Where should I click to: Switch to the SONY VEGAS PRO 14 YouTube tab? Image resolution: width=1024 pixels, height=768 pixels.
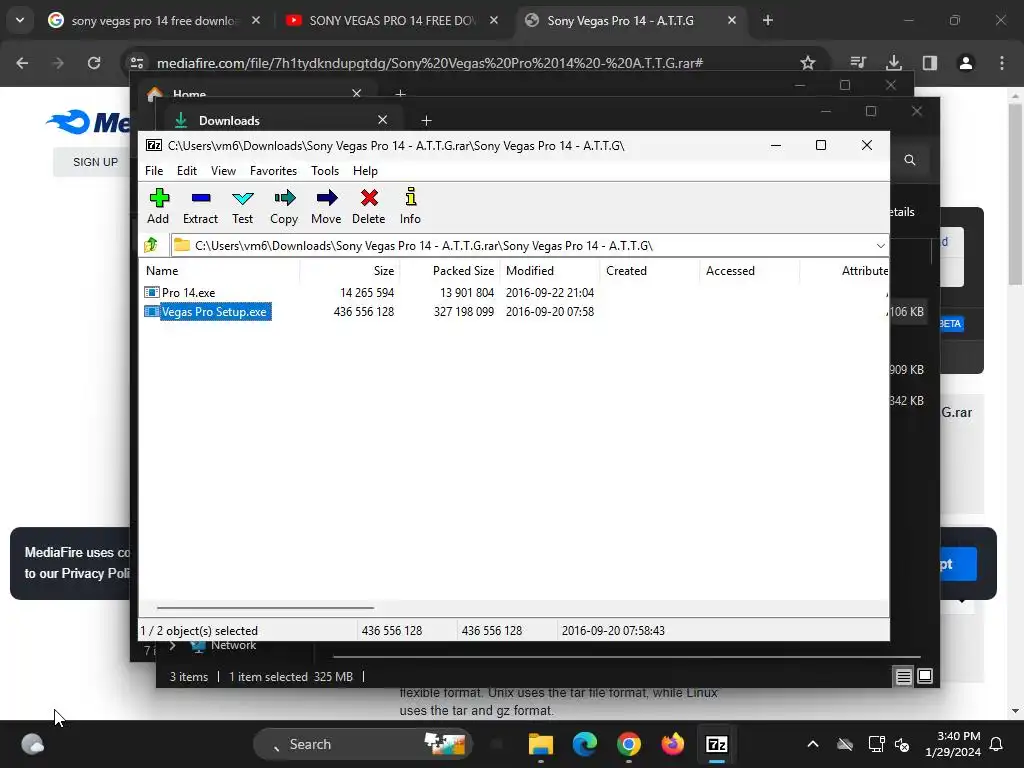coord(392,21)
